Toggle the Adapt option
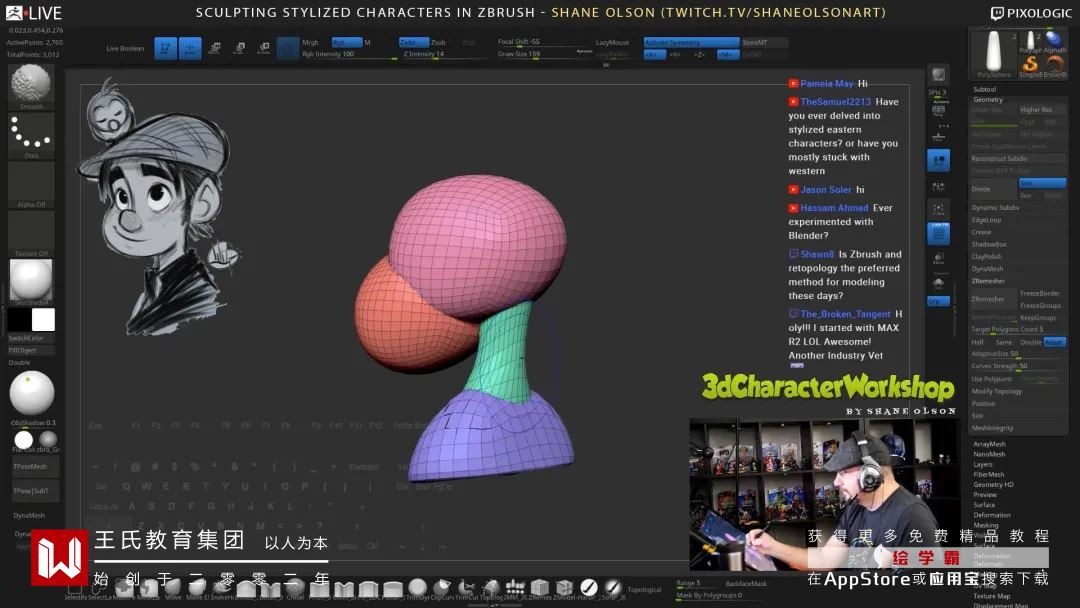Screen dimensions: 1080x608 (1055, 342)
